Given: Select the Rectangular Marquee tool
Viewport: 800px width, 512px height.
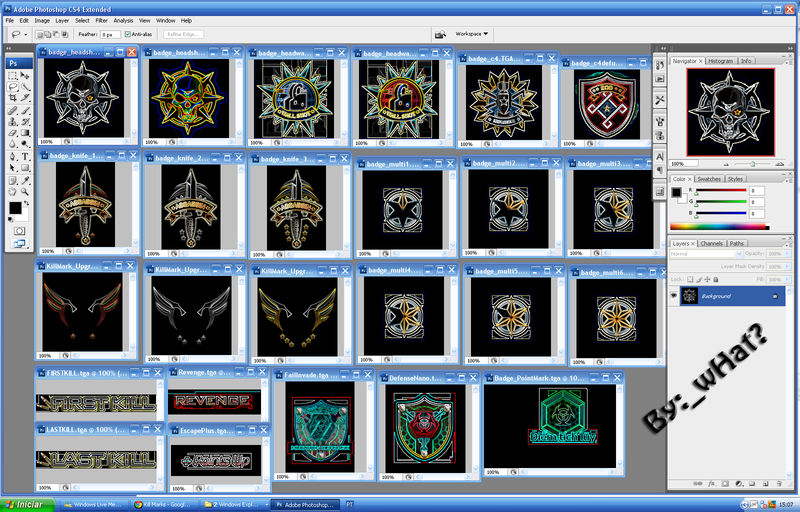Looking at the screenshot, I should click(13, 75).
